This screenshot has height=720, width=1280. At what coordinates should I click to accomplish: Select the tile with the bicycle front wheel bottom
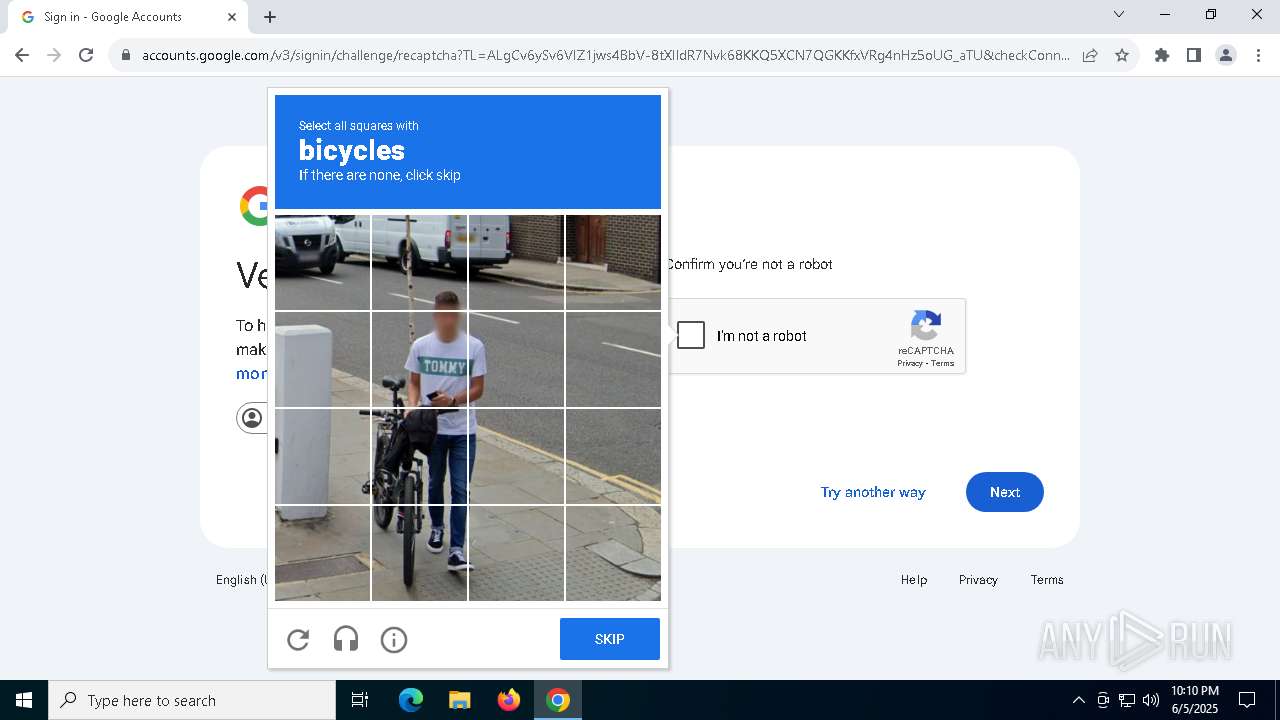[x=419, y=554]
